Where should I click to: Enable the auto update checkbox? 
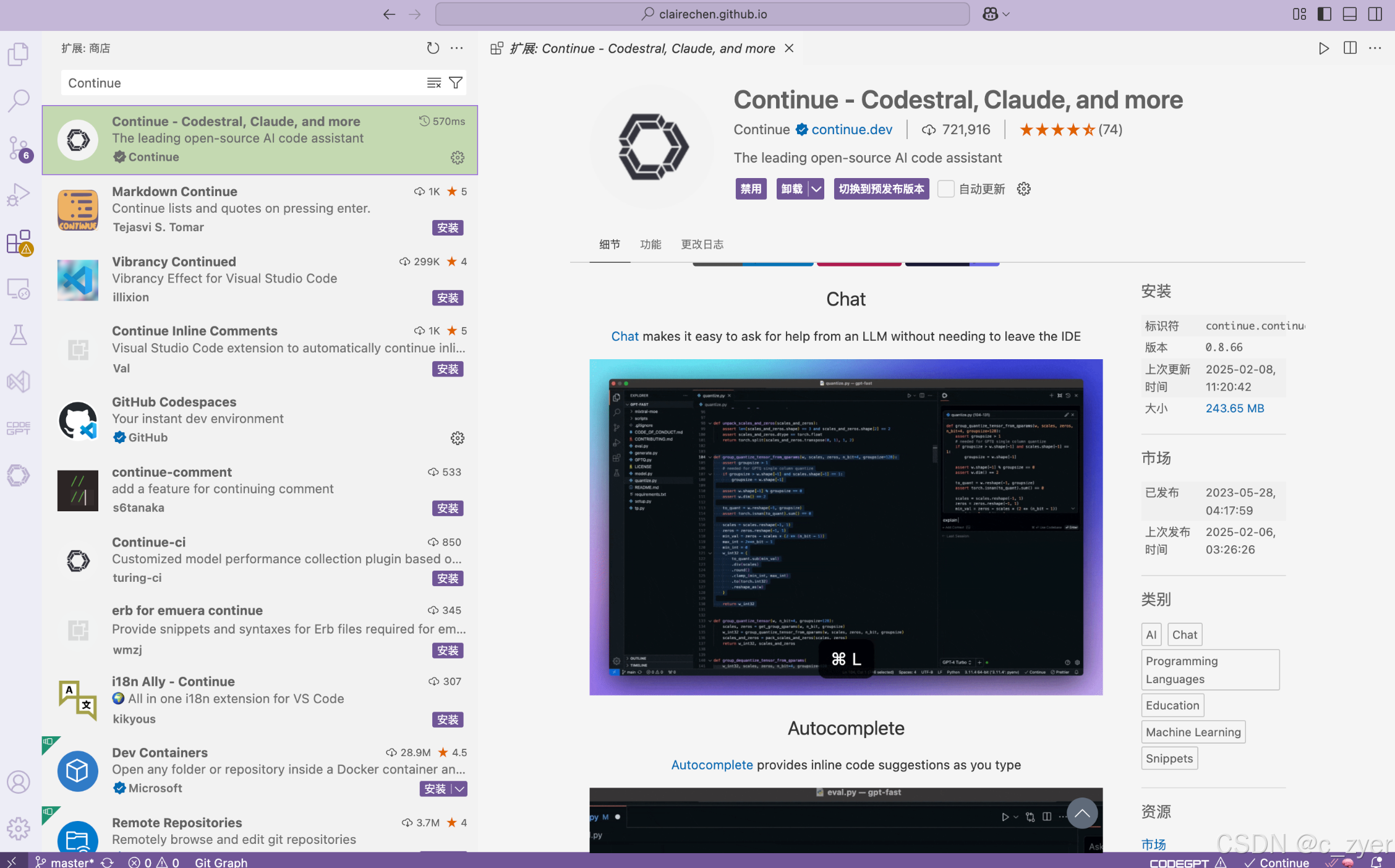click(x=945, y=189)
